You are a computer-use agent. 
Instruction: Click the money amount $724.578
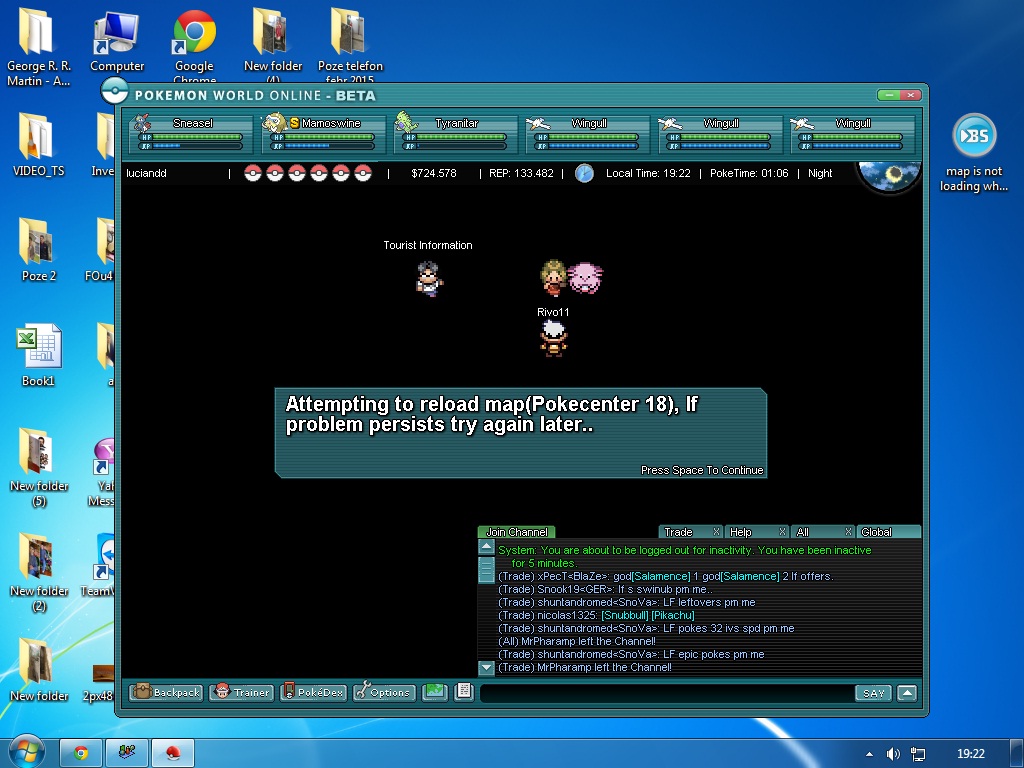point(434,173)
